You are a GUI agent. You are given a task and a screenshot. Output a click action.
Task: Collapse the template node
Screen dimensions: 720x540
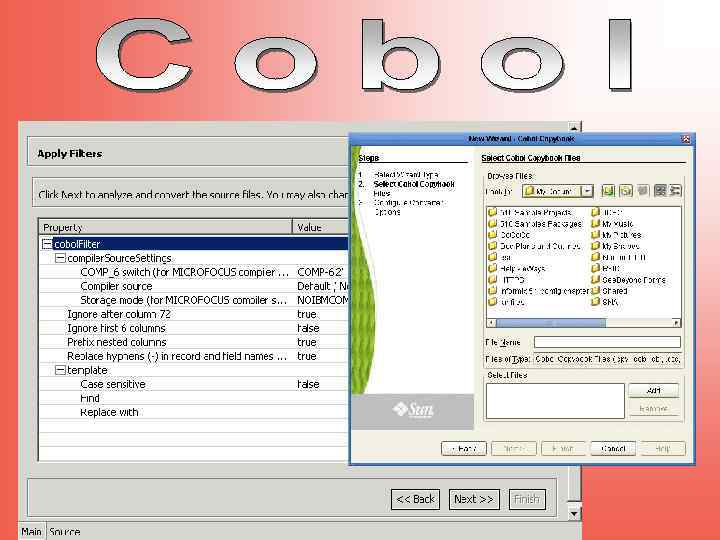(60, 370)
